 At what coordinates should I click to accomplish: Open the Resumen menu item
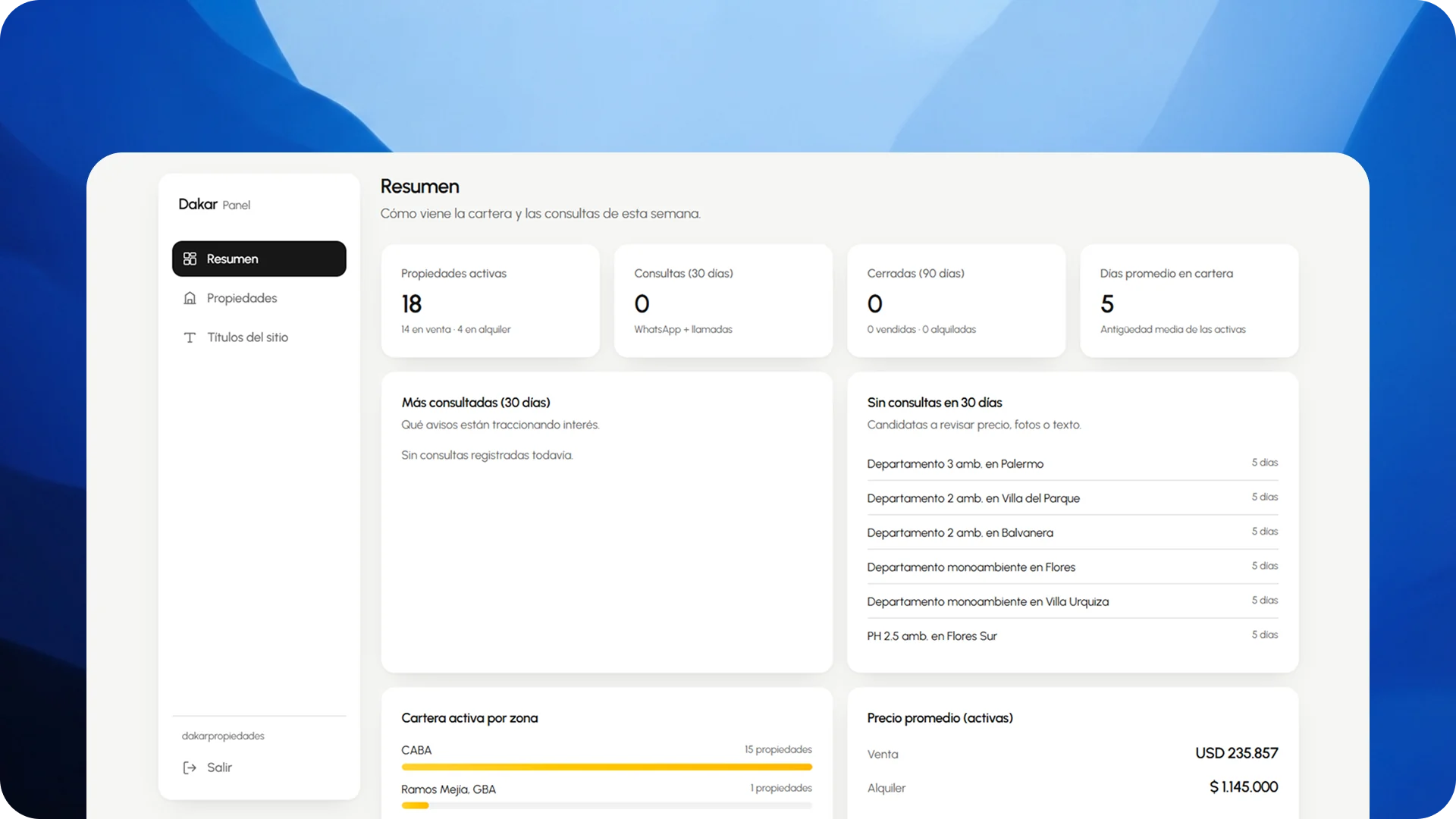coord(259,259)
